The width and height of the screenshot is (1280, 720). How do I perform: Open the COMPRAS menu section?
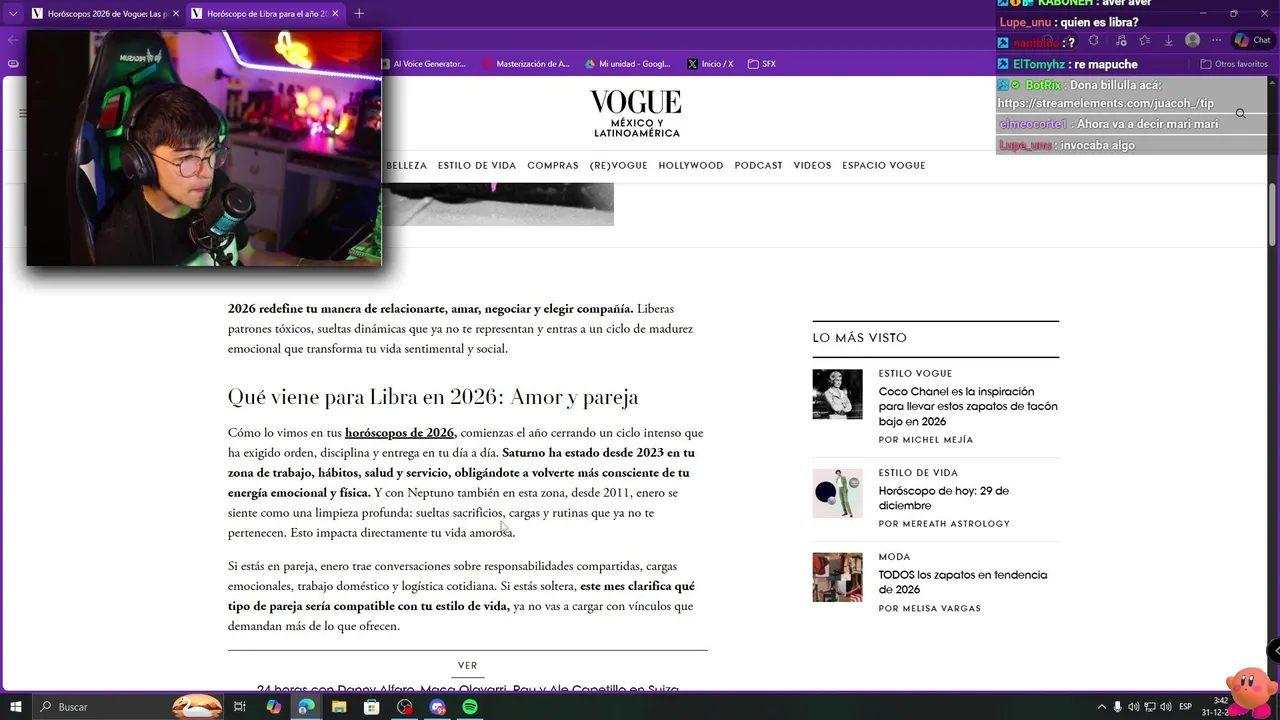point(553,166)
